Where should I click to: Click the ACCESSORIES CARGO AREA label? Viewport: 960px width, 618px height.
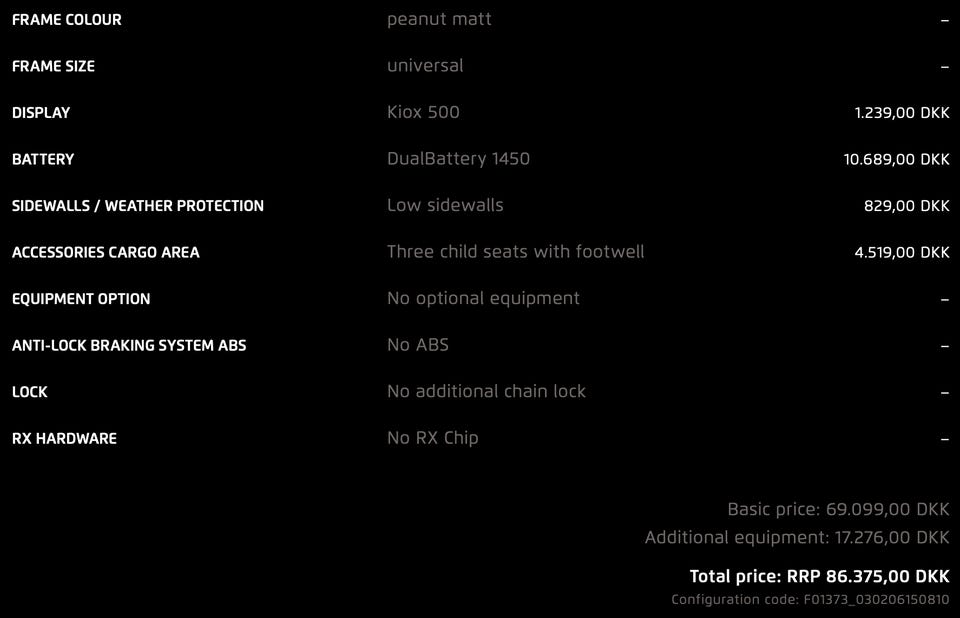[106, 252]
